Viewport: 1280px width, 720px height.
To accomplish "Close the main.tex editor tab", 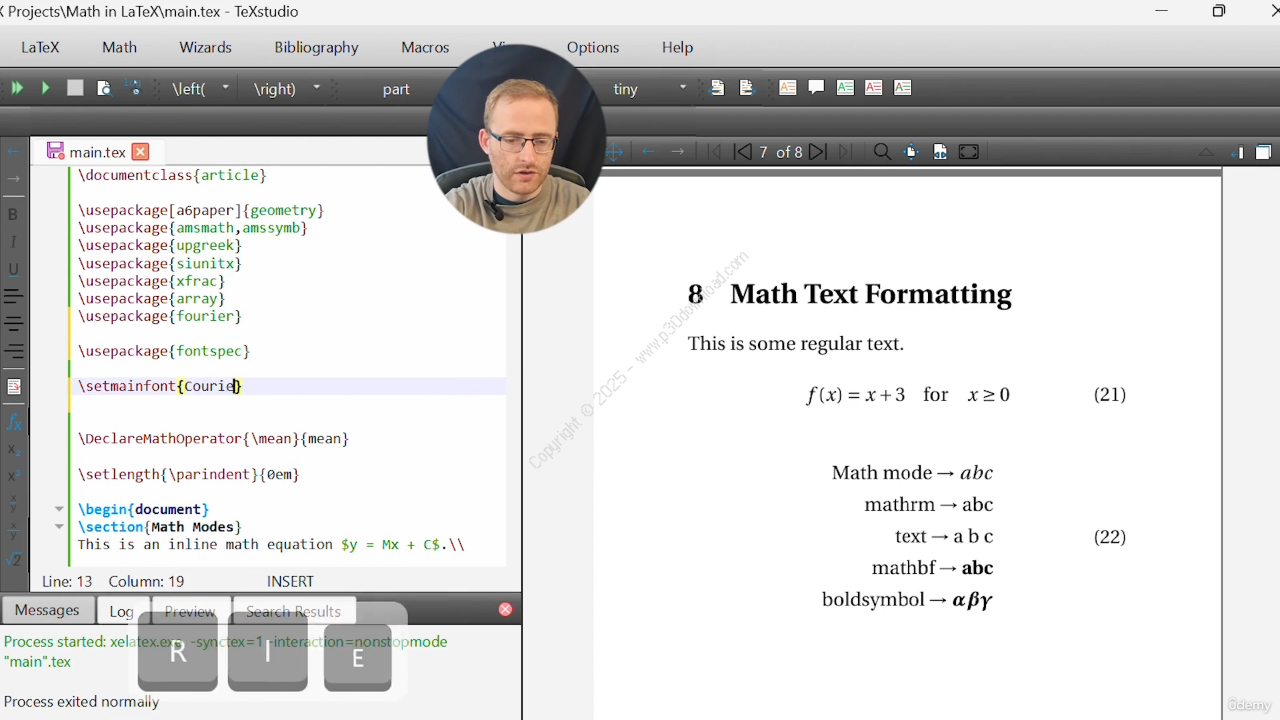I will click(140, 152).
